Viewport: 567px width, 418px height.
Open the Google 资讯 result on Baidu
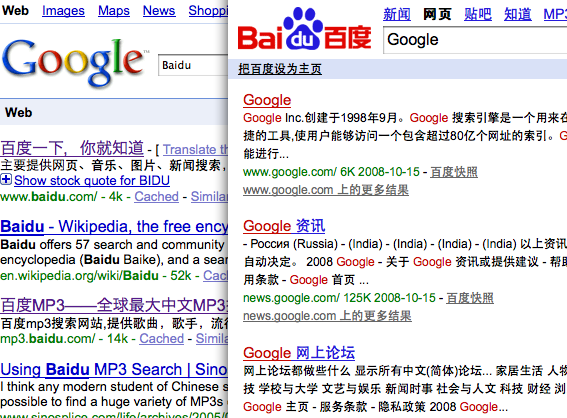(x=284, y=226)
